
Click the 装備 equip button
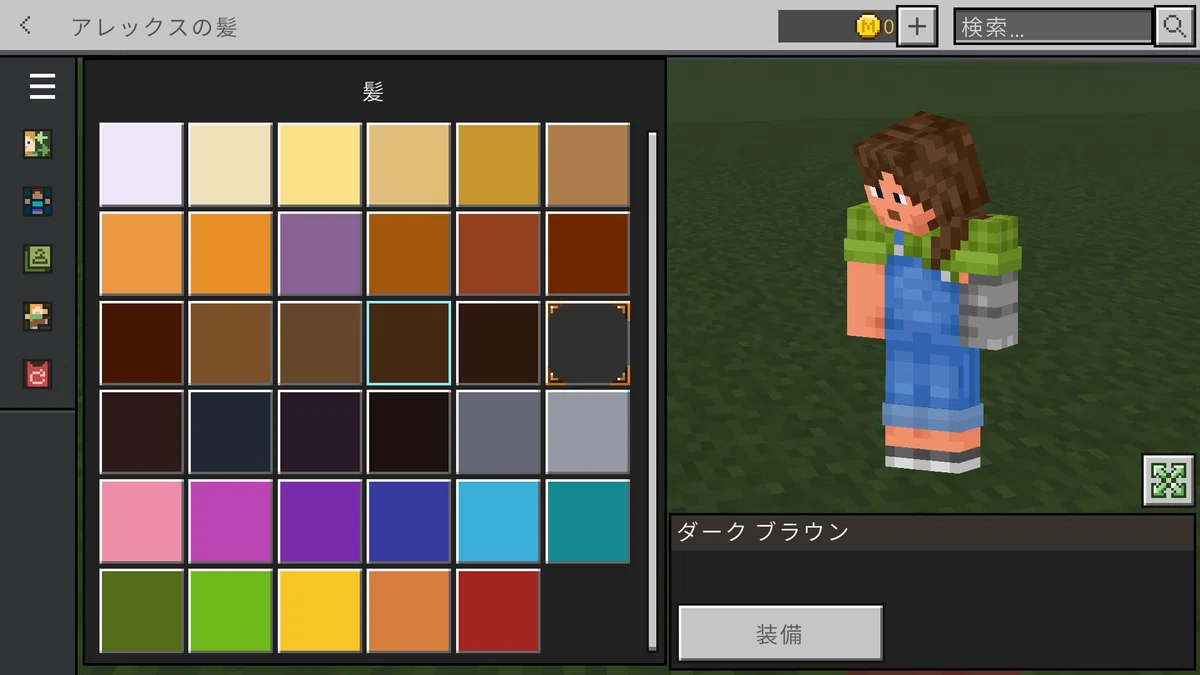tap(780, 634)
